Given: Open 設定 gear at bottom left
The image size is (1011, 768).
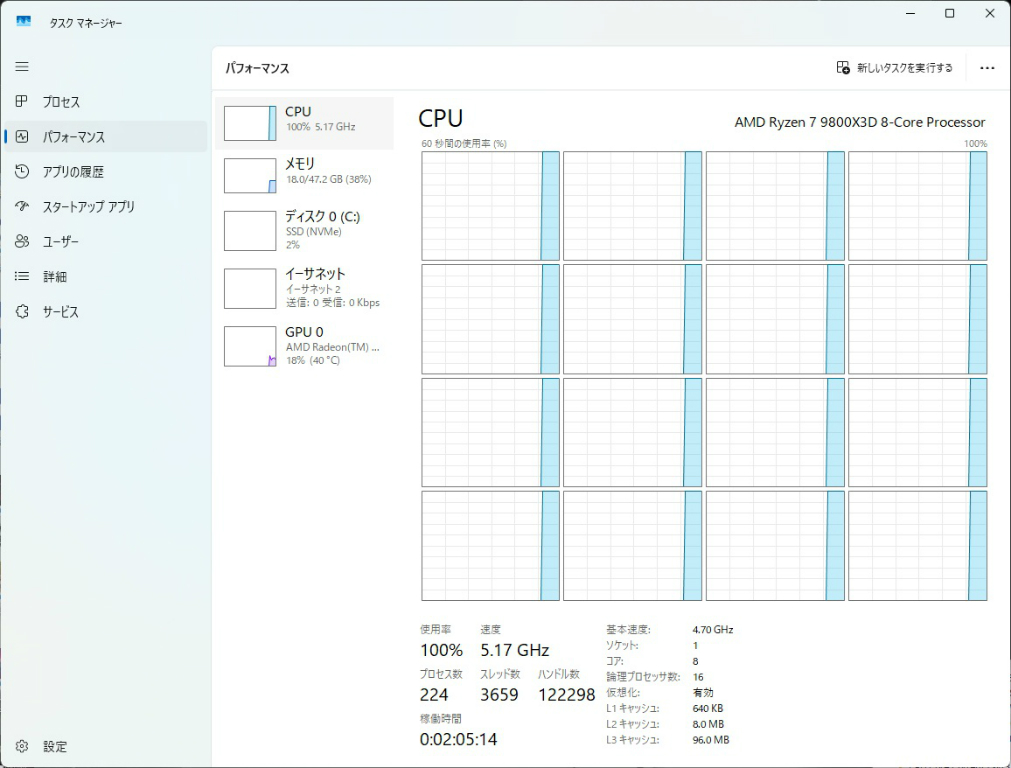Looking at the screenshot, I should point(22,746).
